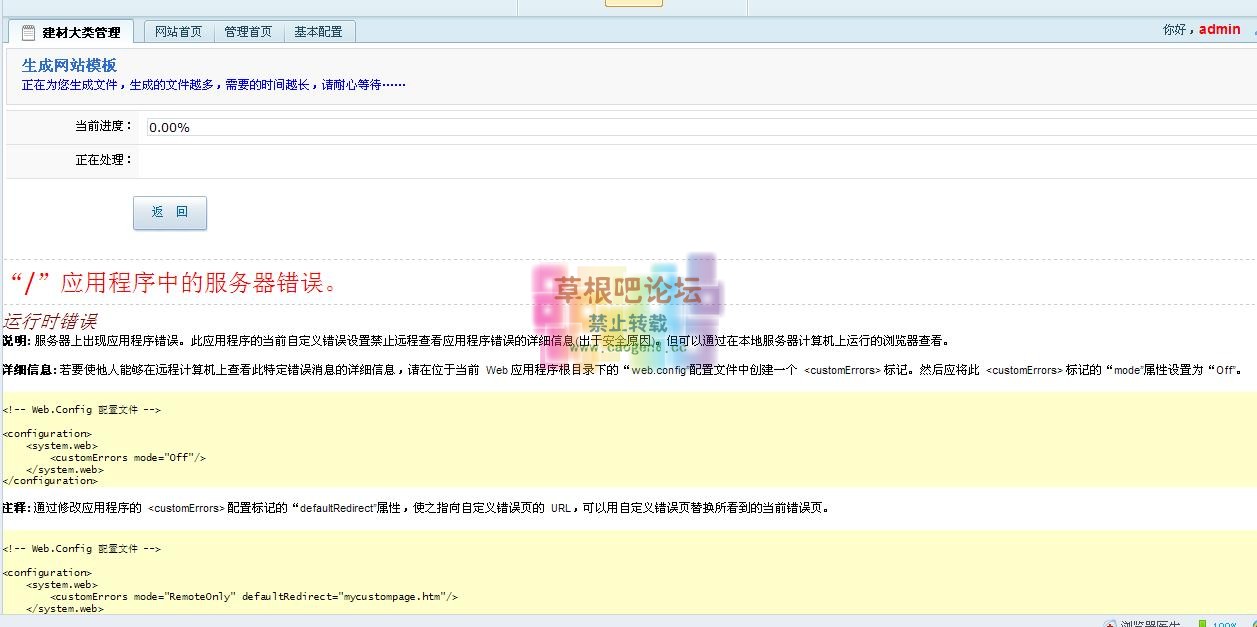Click the admin username link
The width and height of the screenshot is (1257, 627).
click(1218, 29)
